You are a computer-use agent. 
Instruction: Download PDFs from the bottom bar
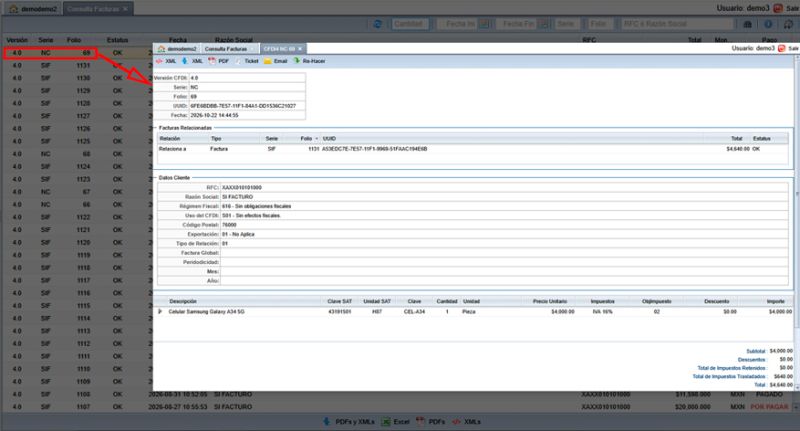(431, 422)
